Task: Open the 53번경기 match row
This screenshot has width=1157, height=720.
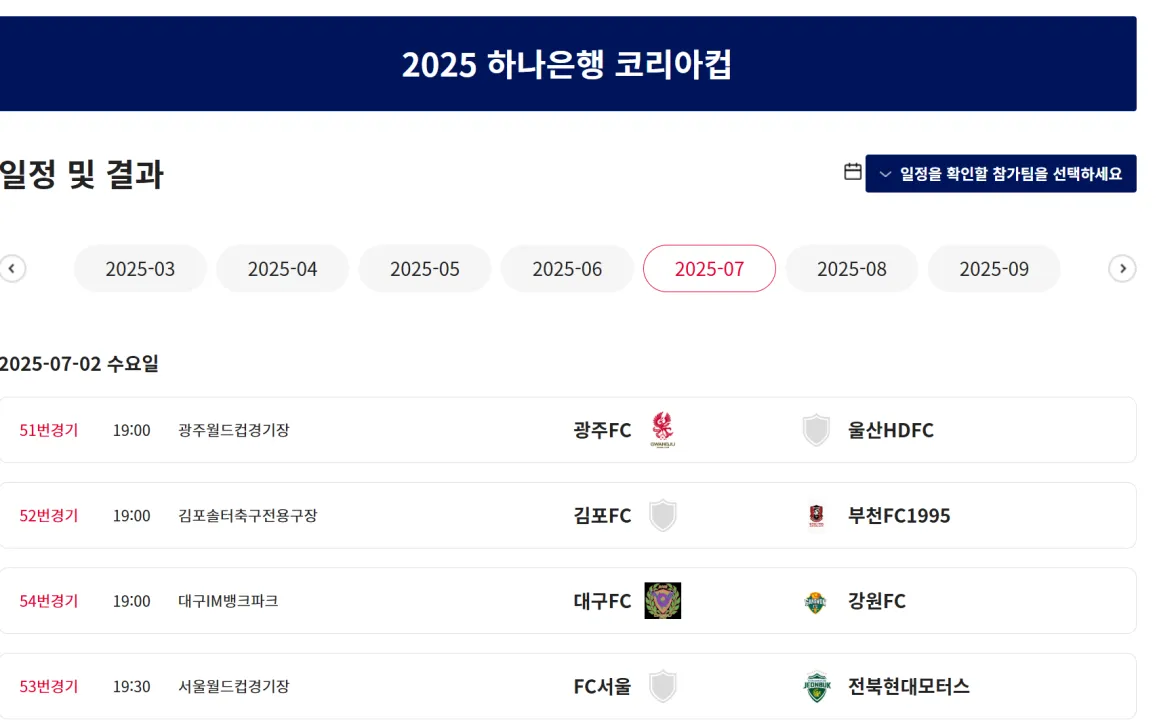Action: [567, 686]
